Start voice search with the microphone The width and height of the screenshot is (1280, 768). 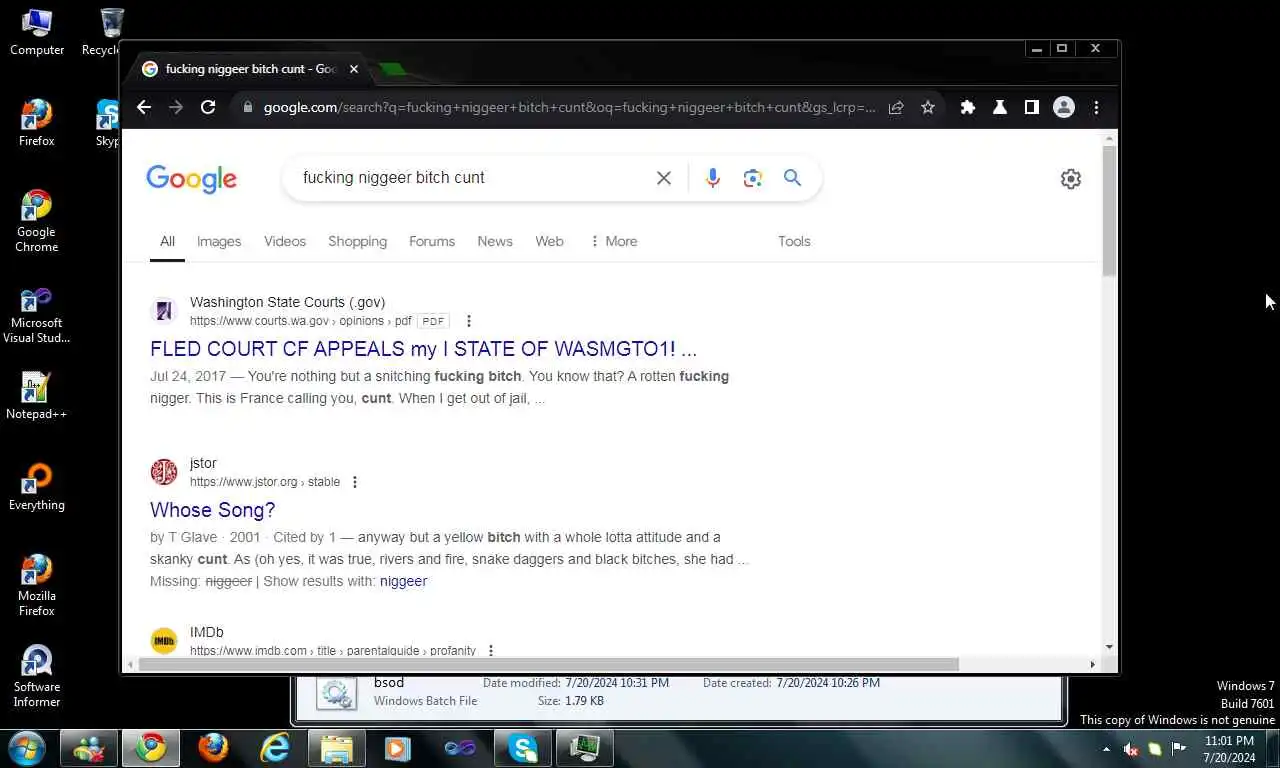coord(712,178)
